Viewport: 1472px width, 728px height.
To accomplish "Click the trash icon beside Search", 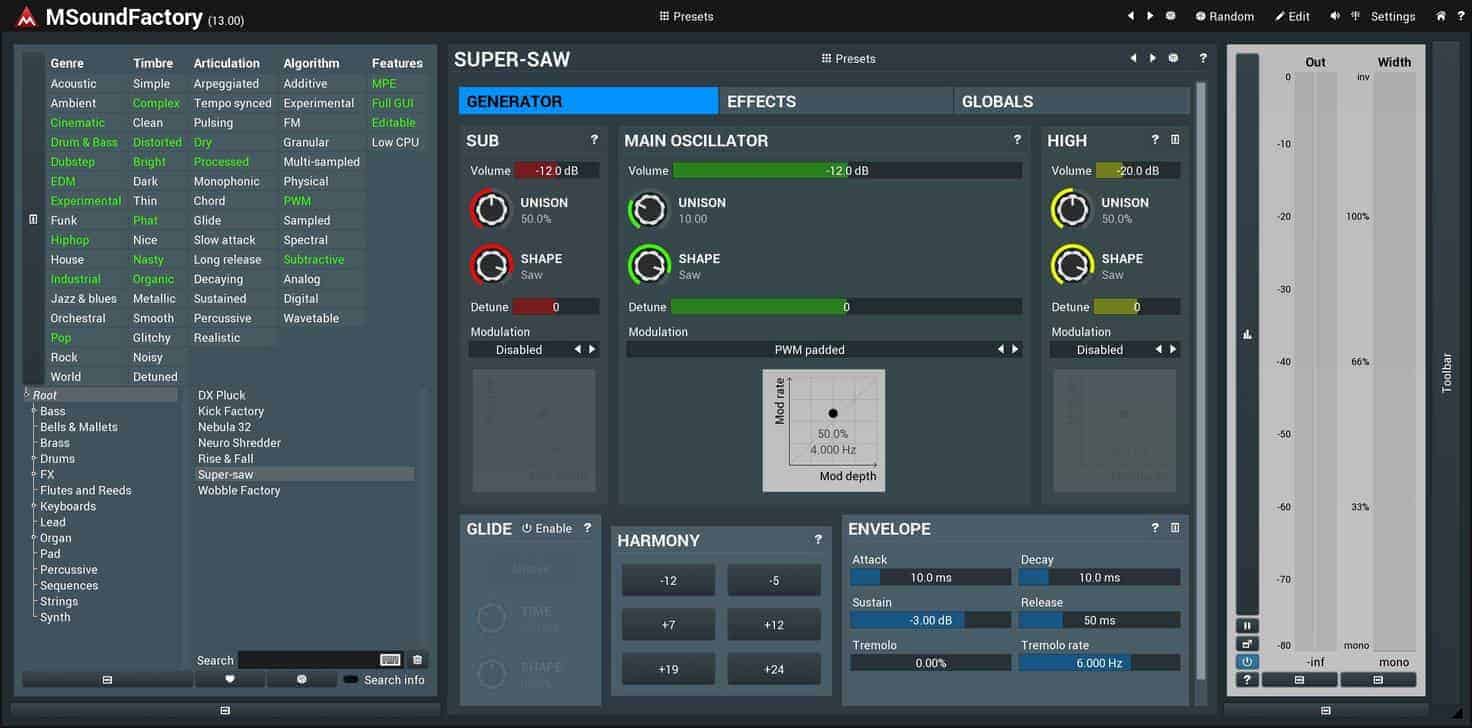I will (x=418, y=660).
